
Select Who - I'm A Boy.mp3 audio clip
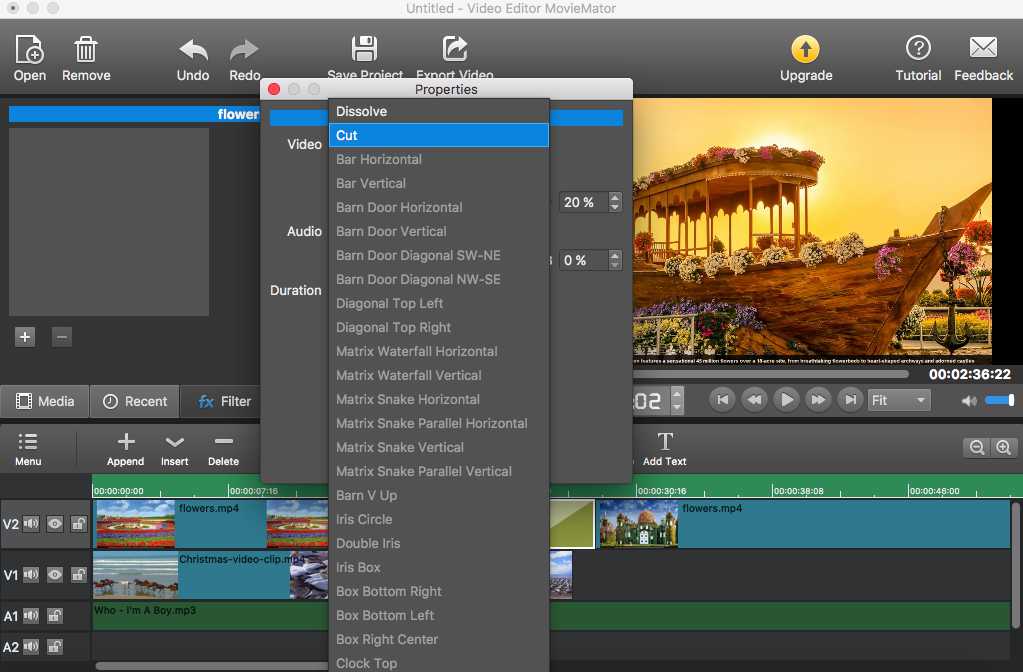[210, 615]
